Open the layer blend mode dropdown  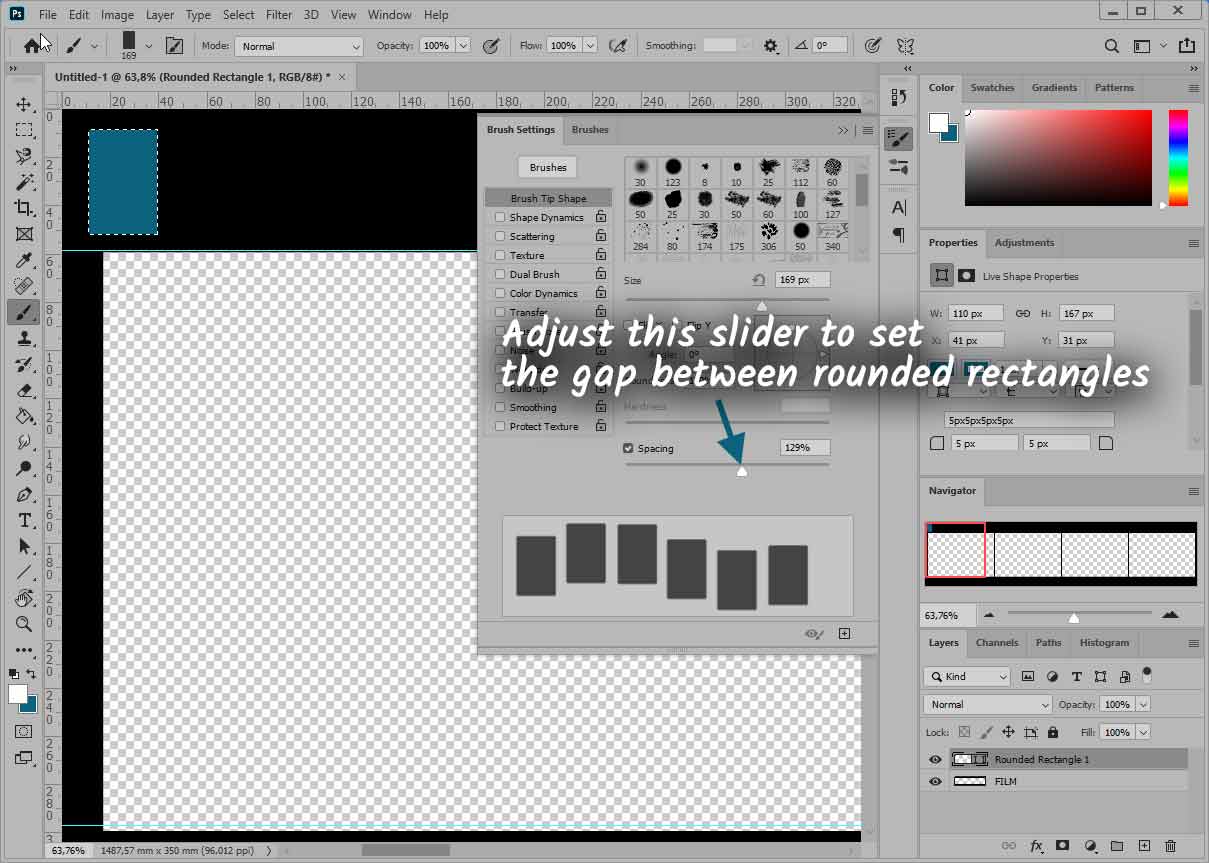tap(988, 704)
